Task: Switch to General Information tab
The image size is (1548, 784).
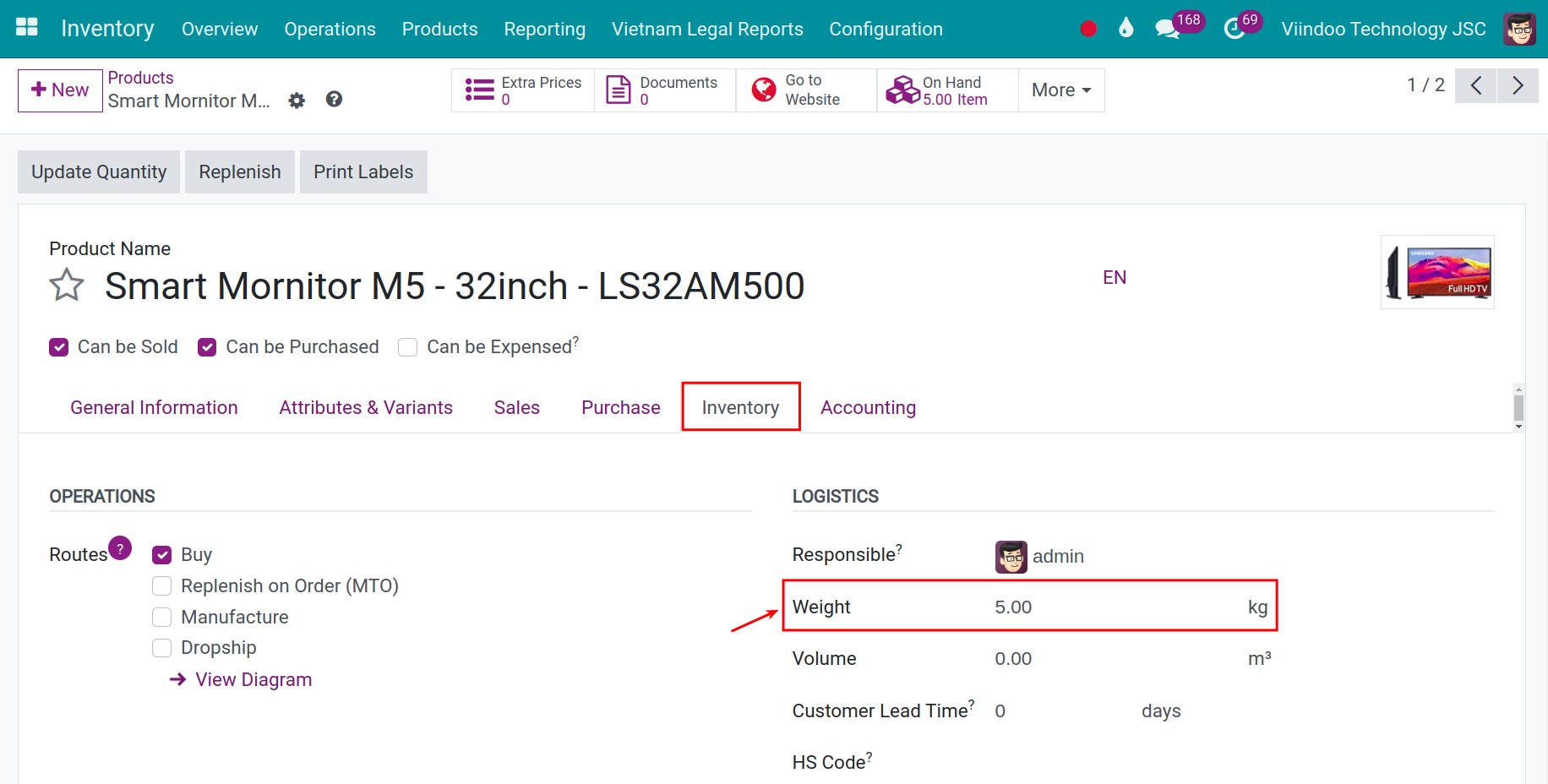Action: pos(154,407)
